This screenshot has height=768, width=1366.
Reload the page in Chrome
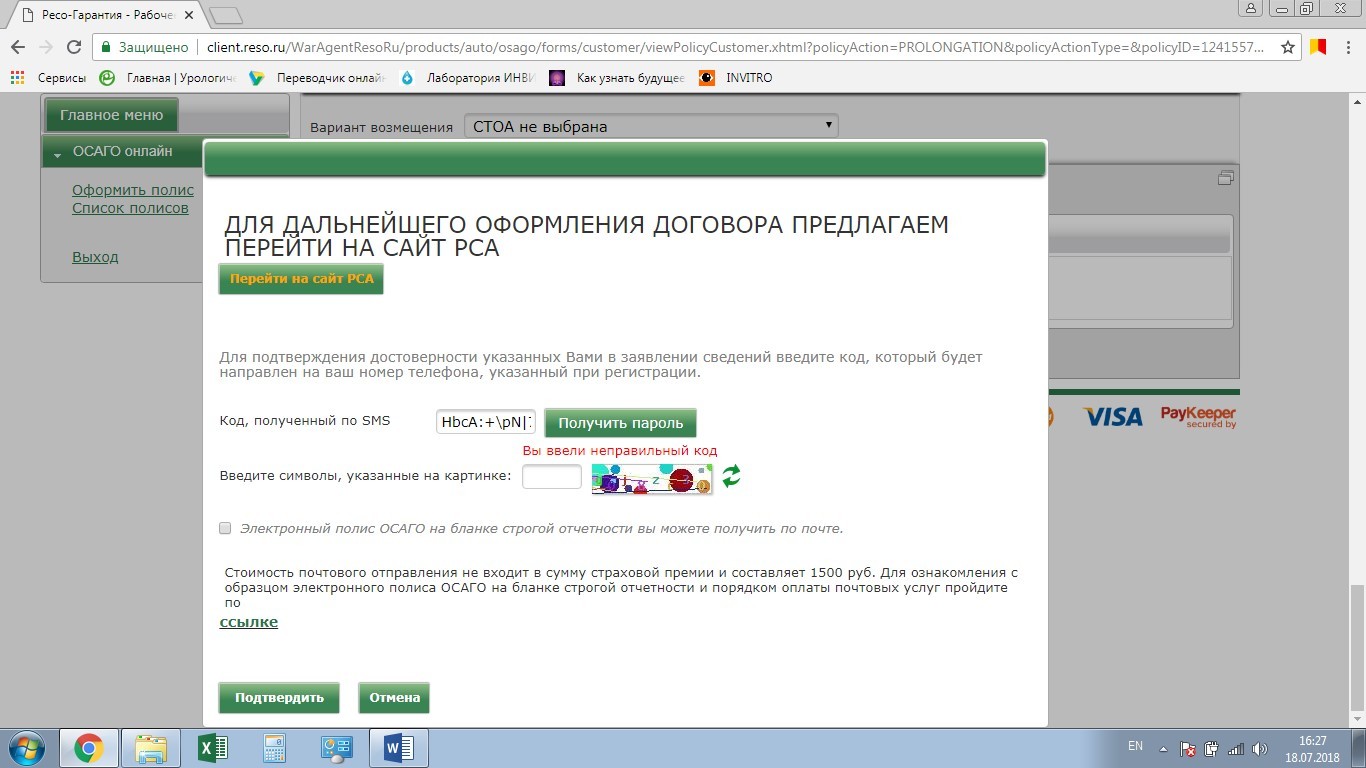pyautogui.click(x=73, y=47)
